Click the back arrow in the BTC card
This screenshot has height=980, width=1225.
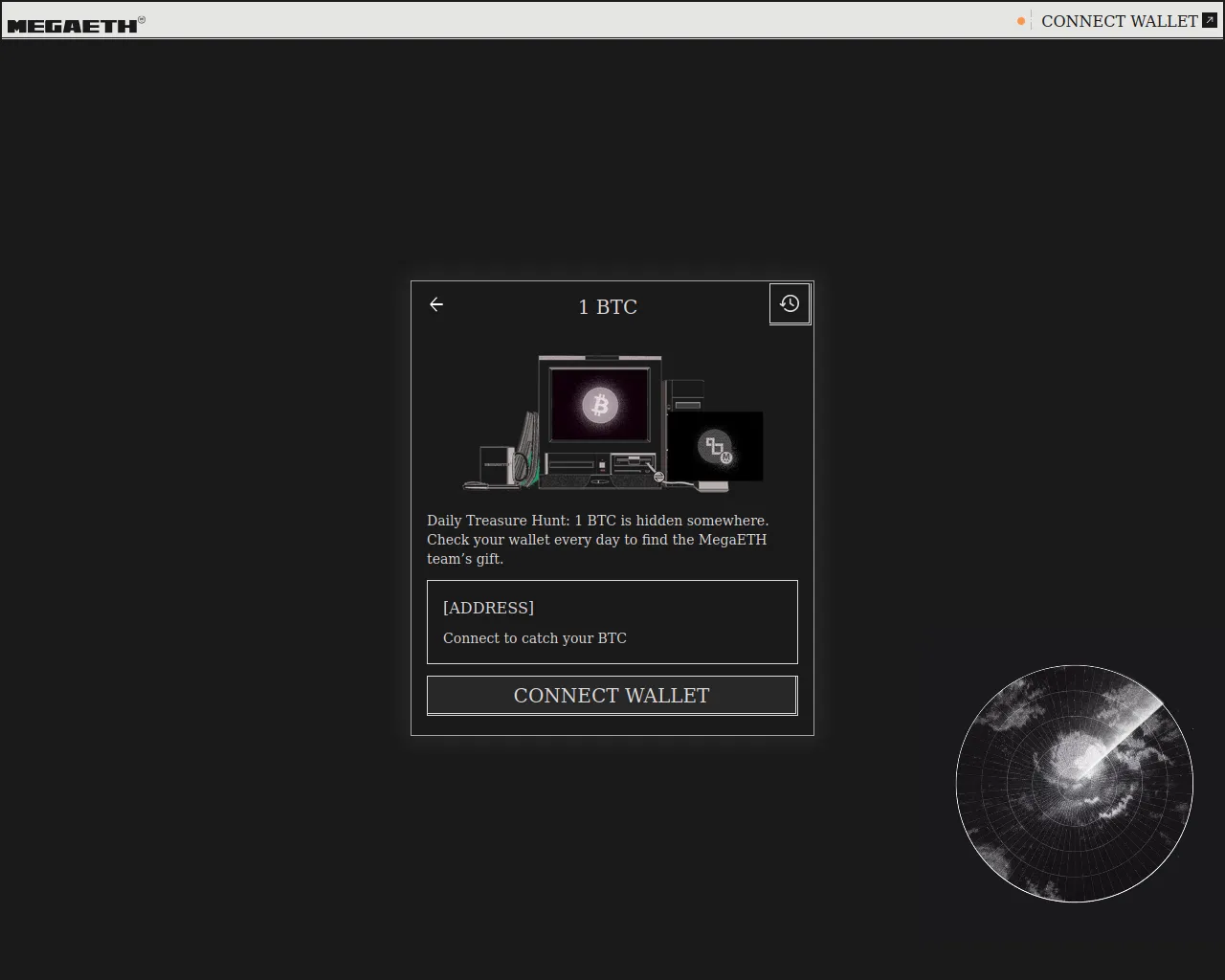pyautogui.click(x=436, y=304)
